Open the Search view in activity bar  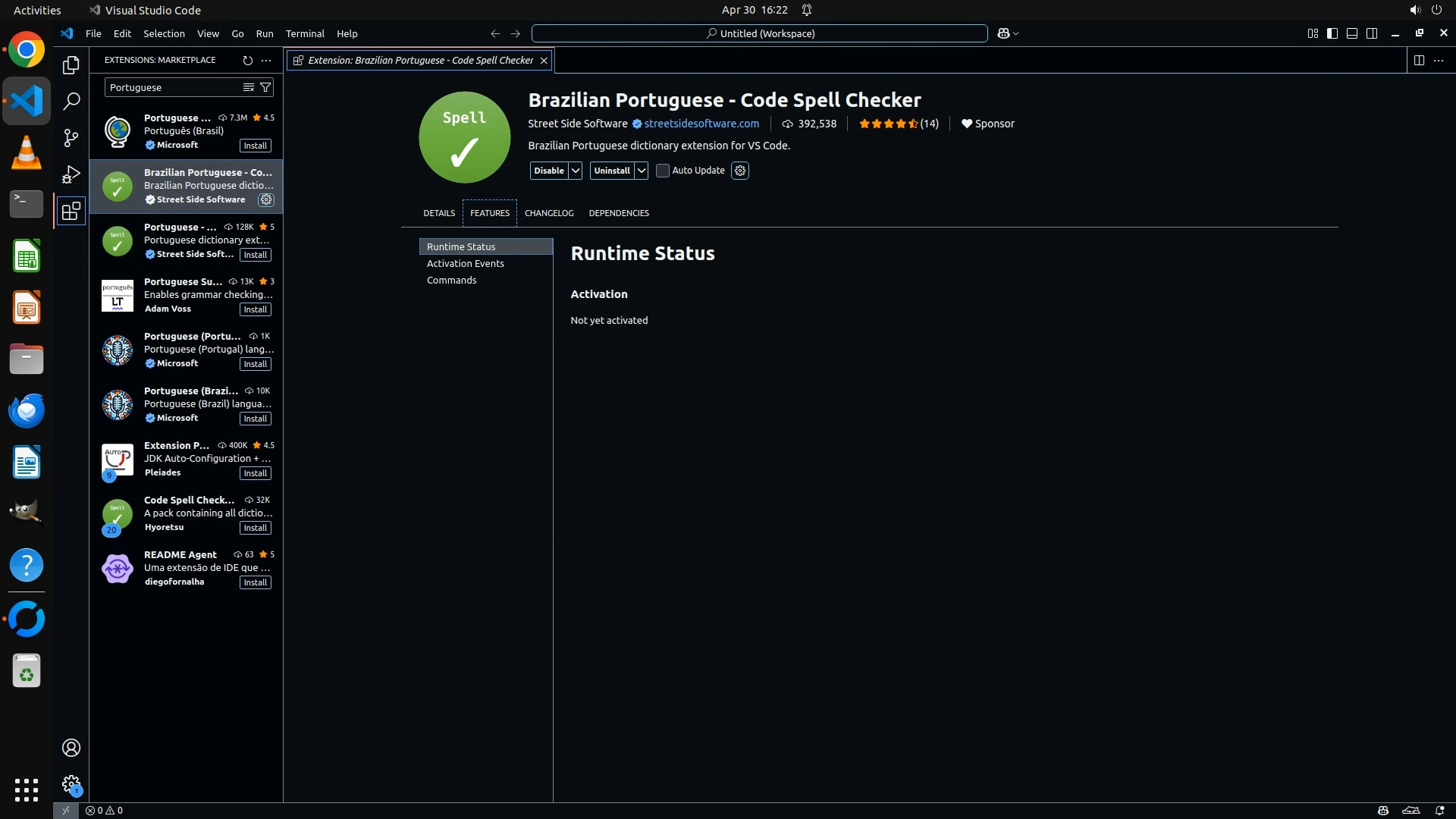71,101
